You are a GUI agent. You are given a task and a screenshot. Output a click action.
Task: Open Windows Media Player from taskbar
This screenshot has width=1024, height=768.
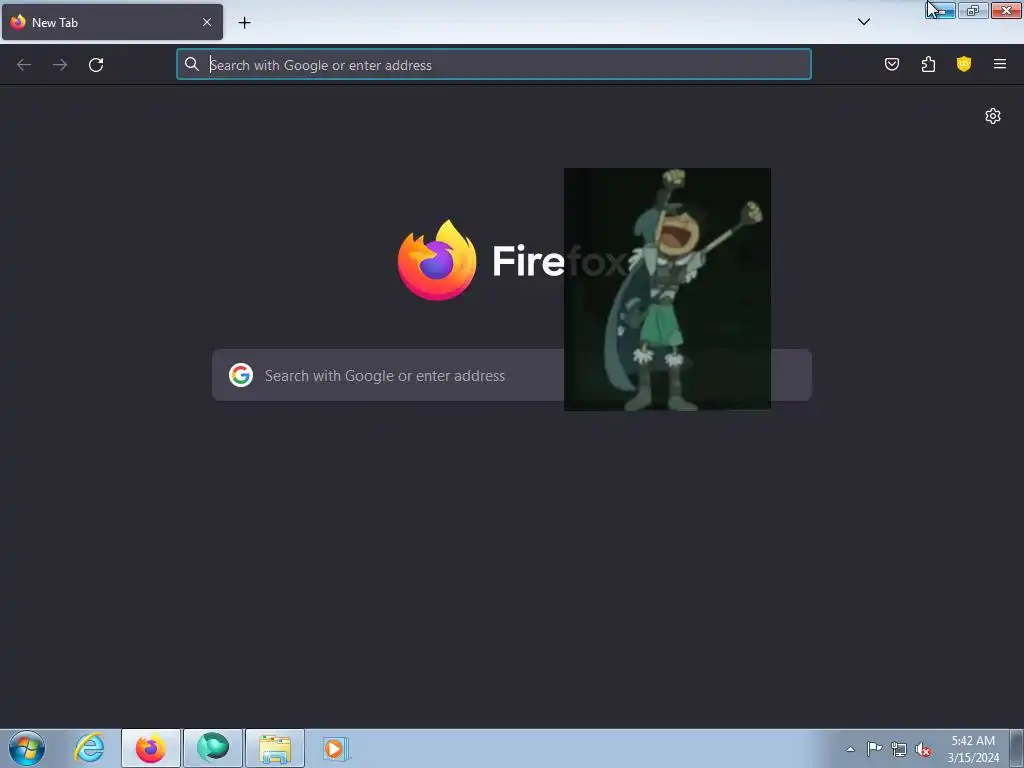tap(334, 748)
